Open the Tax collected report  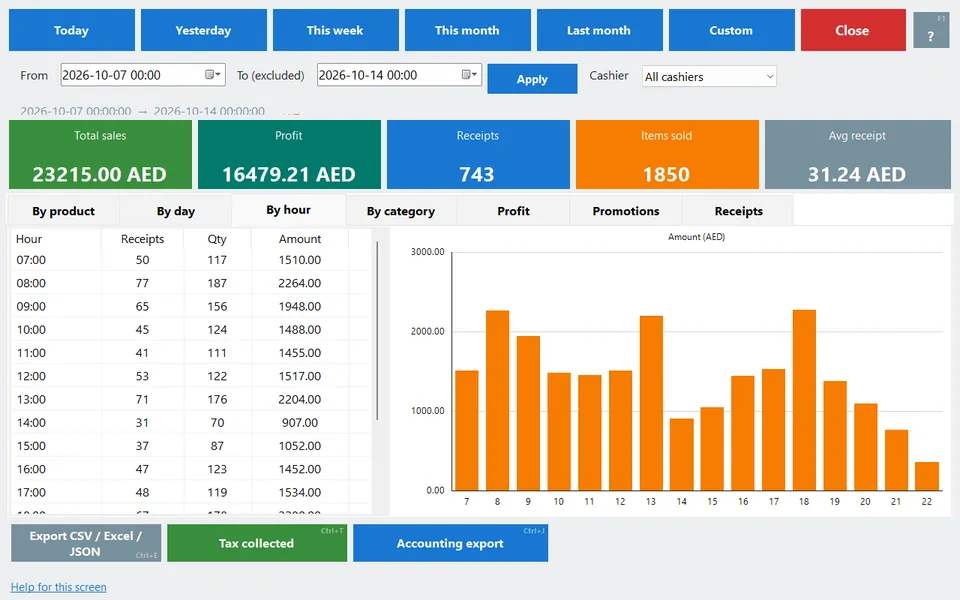[257, 543]
